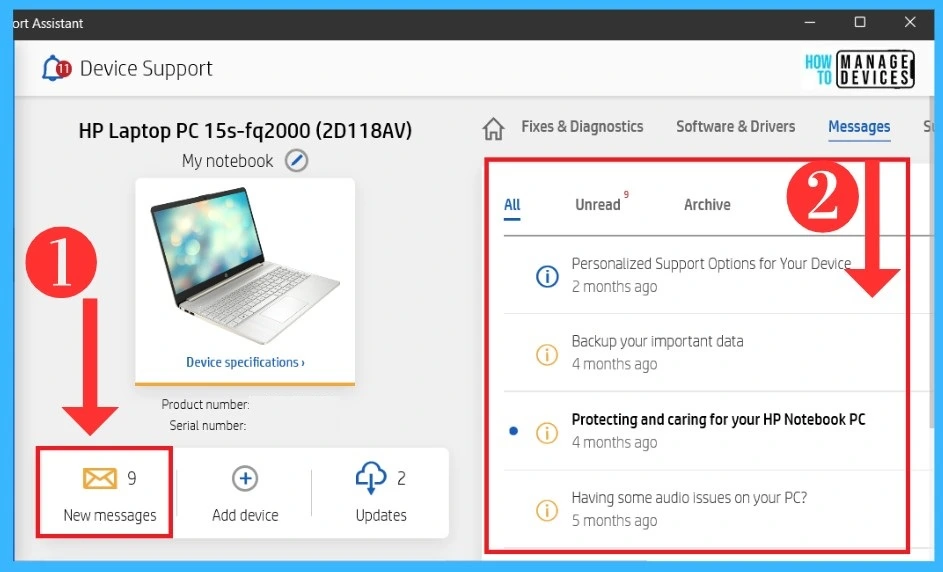Open Having some audio issues message
Image resolution: width=943 pixels, height=572 pixels.
click(689, 497)
